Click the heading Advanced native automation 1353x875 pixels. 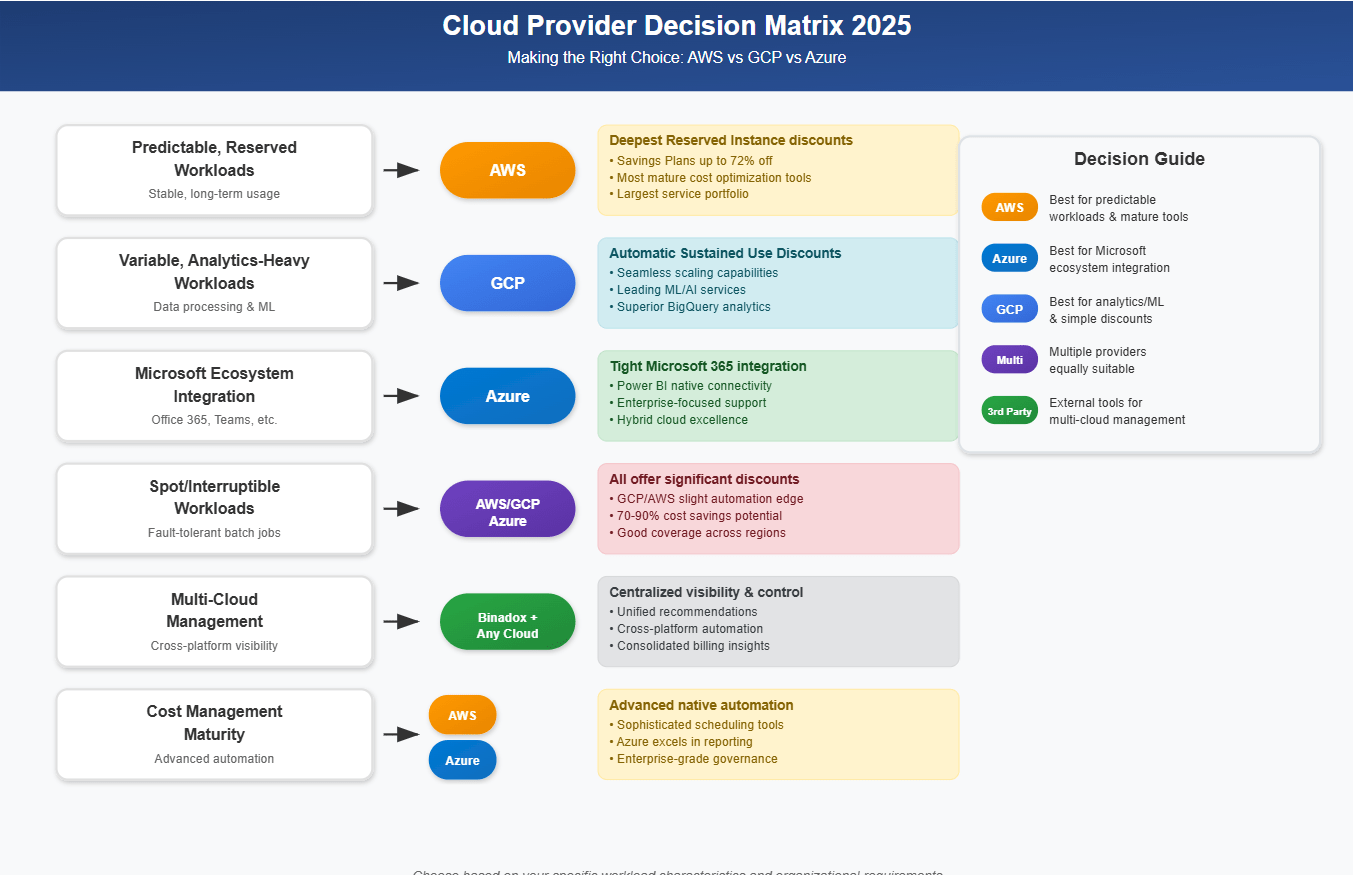pyautogui.click(x=701, y=705)
